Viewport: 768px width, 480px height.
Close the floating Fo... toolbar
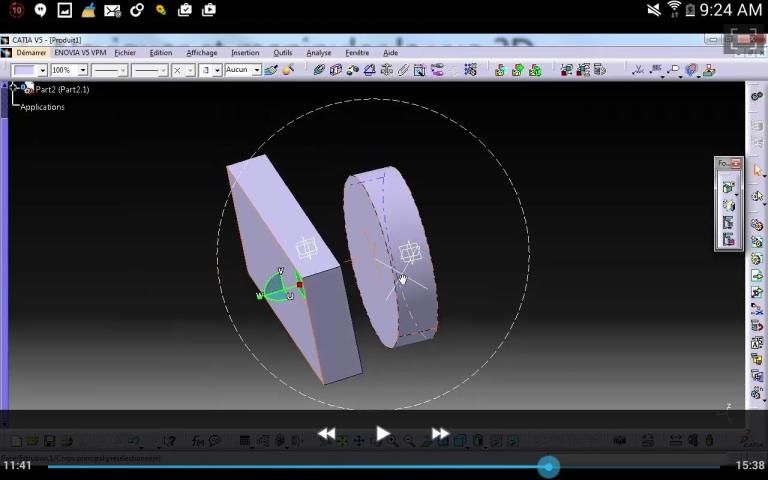pos(736,163)
